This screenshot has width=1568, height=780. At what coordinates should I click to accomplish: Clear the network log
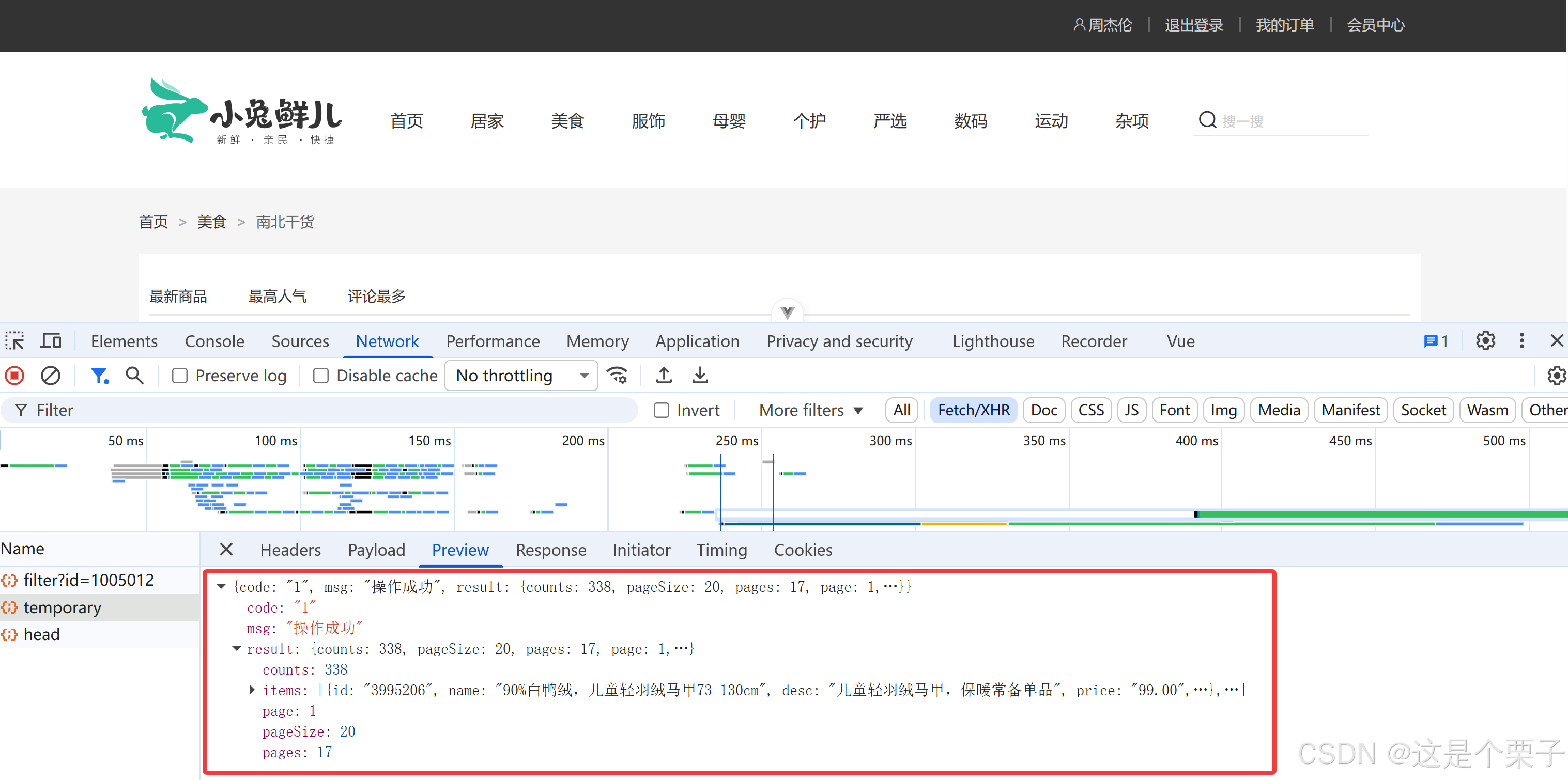pyautogui.click(x=50, y=376)
